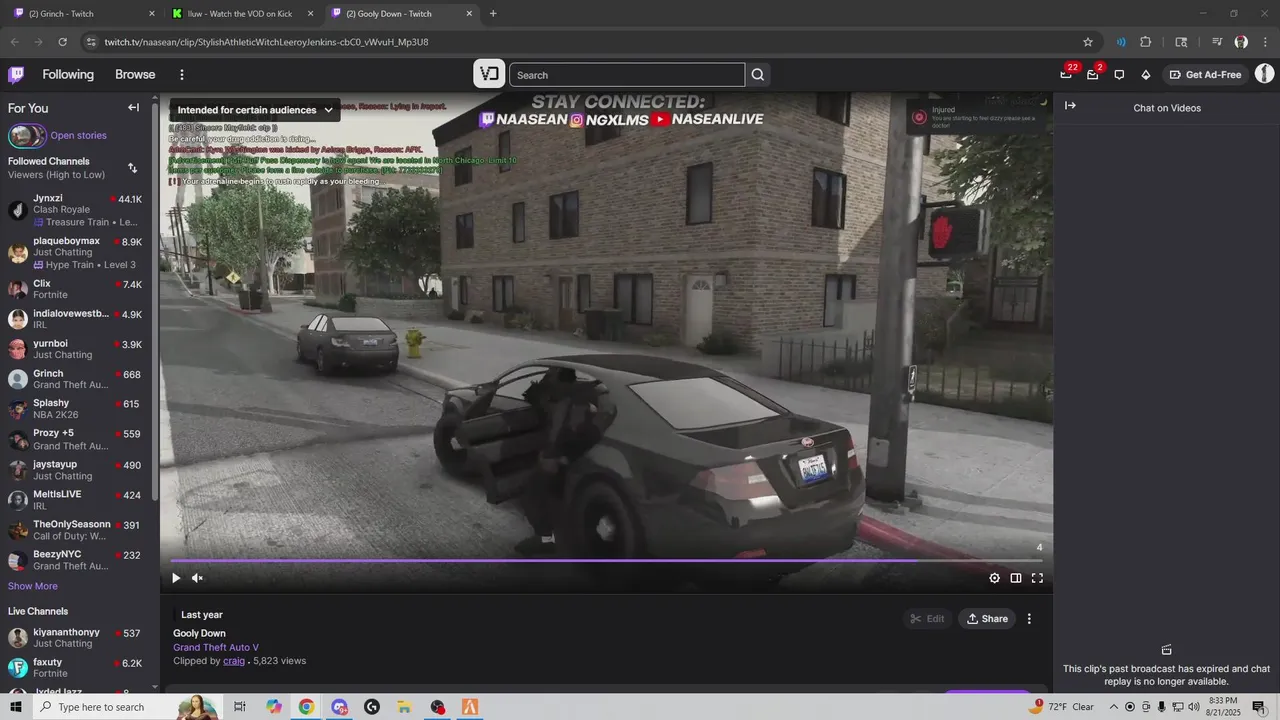Open the Chrome profile avatar
Image resolution: width=1280 pixels, height=720 pixels.
(x=1241, y=42)
